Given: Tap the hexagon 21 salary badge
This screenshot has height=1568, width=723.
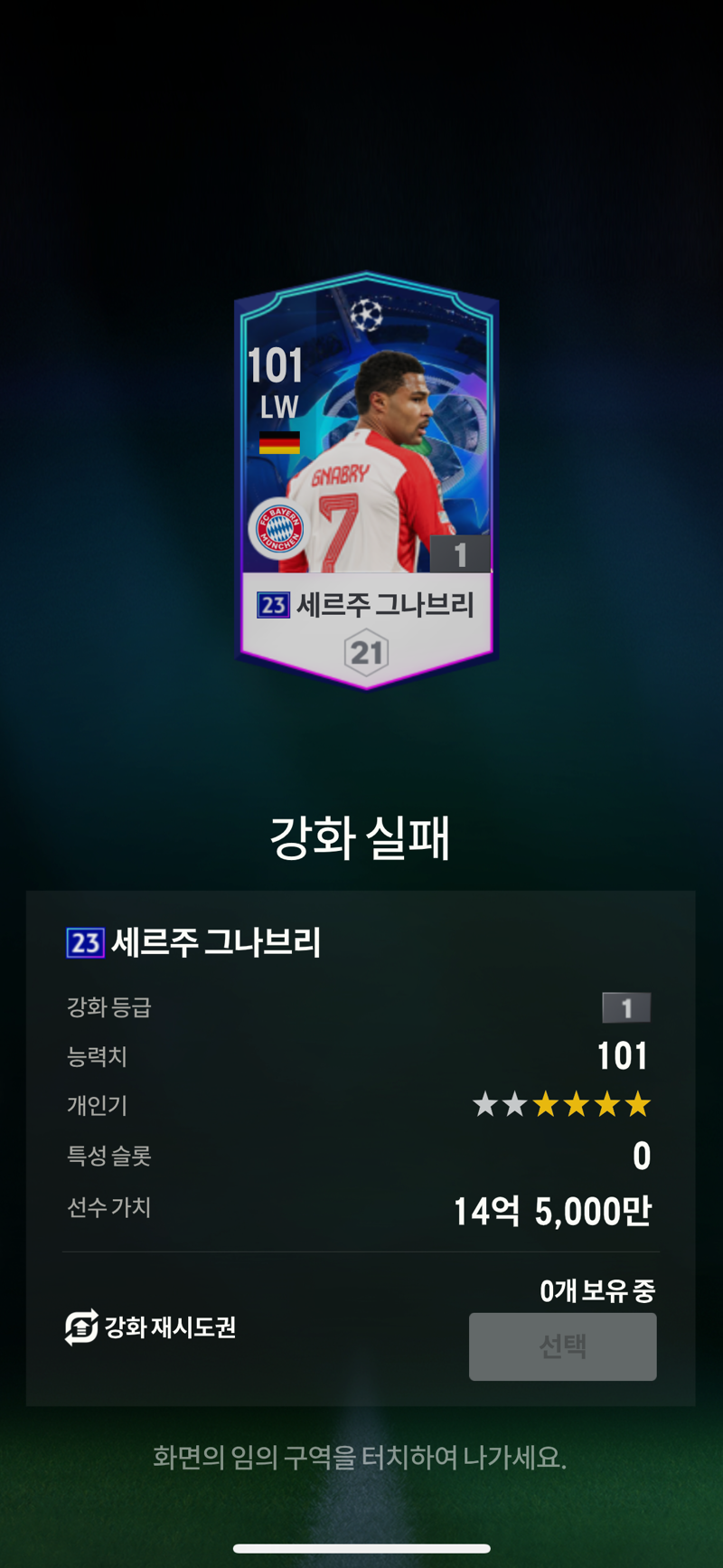Looking at the screenshot, I should pyautogui.click(x=366, y=652).
